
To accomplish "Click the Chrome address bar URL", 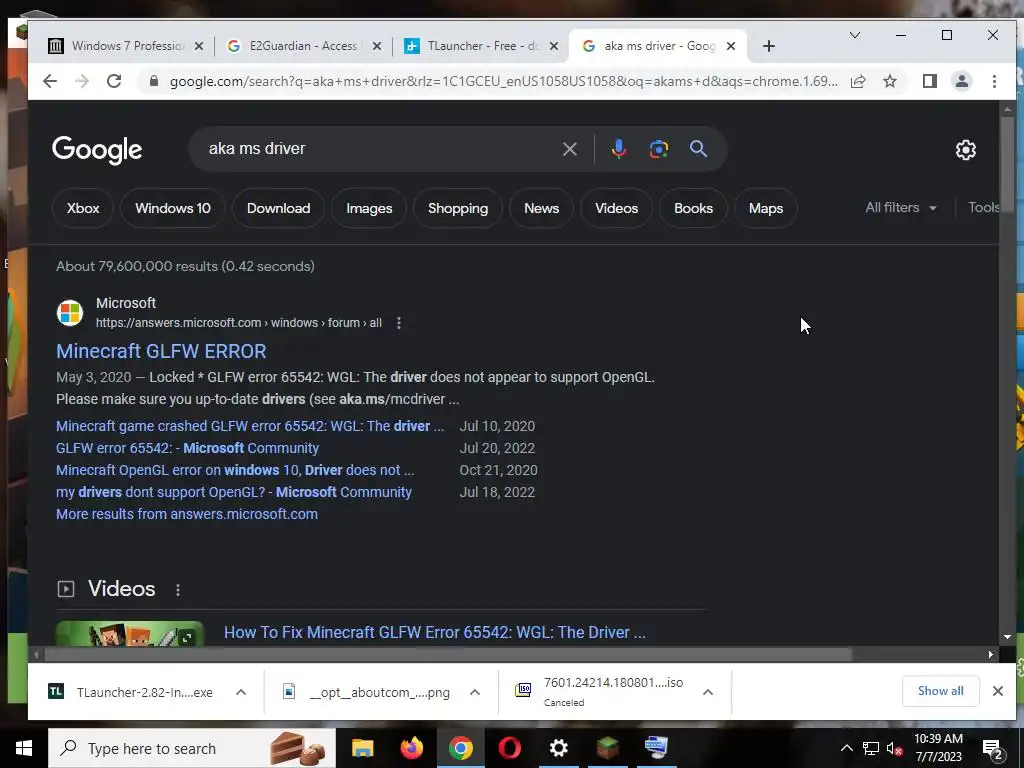I will [503, 82].
